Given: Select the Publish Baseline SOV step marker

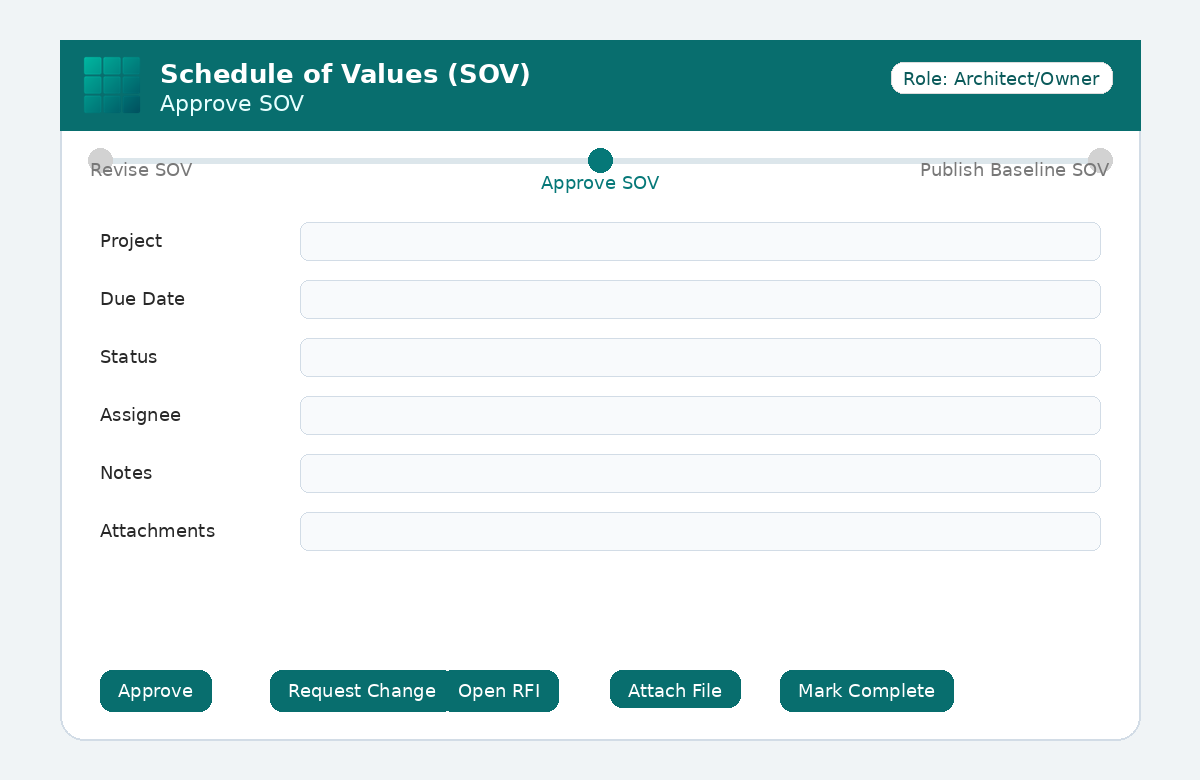Looking at the screenshot, I should pos(1100,160).
